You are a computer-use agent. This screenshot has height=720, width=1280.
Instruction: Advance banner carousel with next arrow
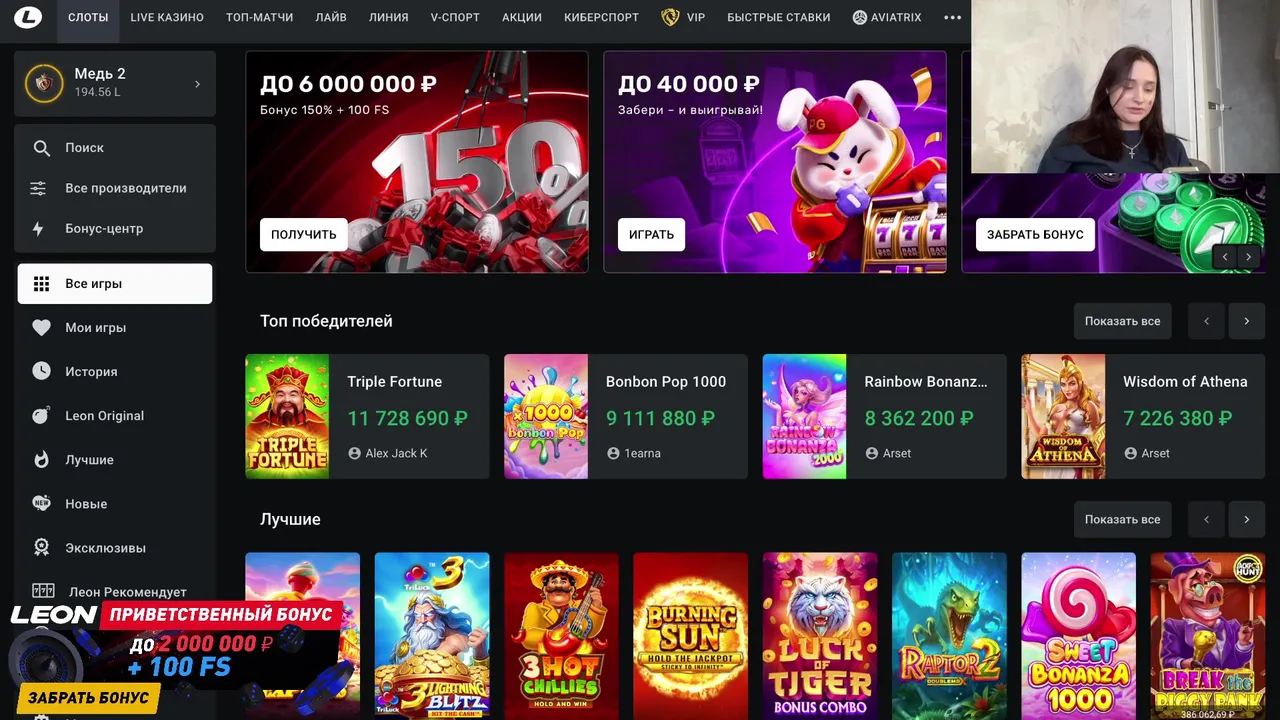[1248, 257]
